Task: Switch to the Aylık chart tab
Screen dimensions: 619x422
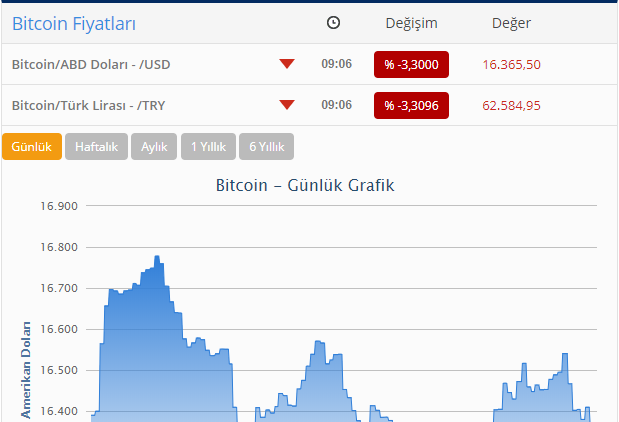Action: [x=154, y=146]
